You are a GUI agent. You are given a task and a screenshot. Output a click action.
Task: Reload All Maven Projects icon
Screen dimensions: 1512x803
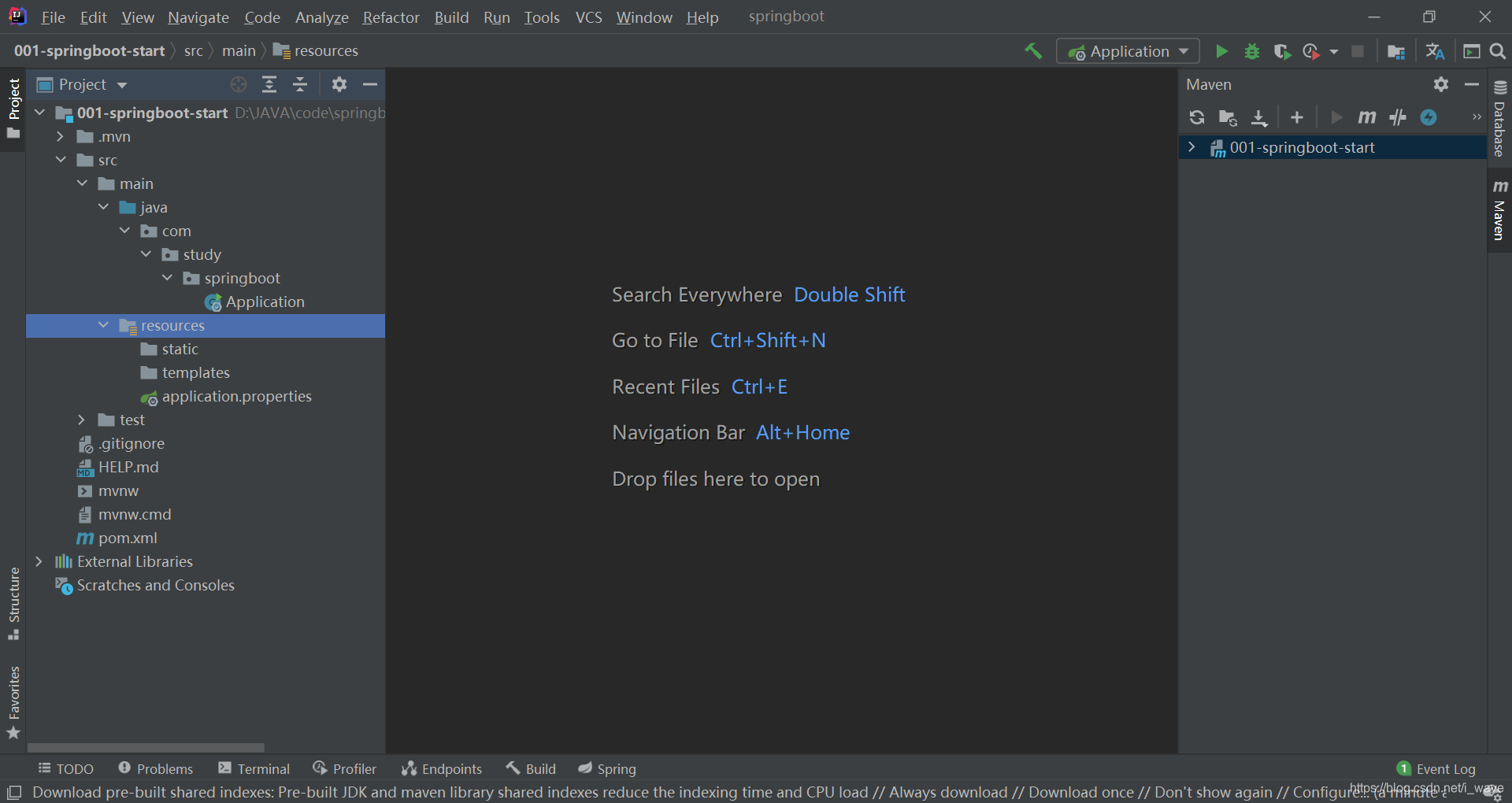(x=1197, y=117)
